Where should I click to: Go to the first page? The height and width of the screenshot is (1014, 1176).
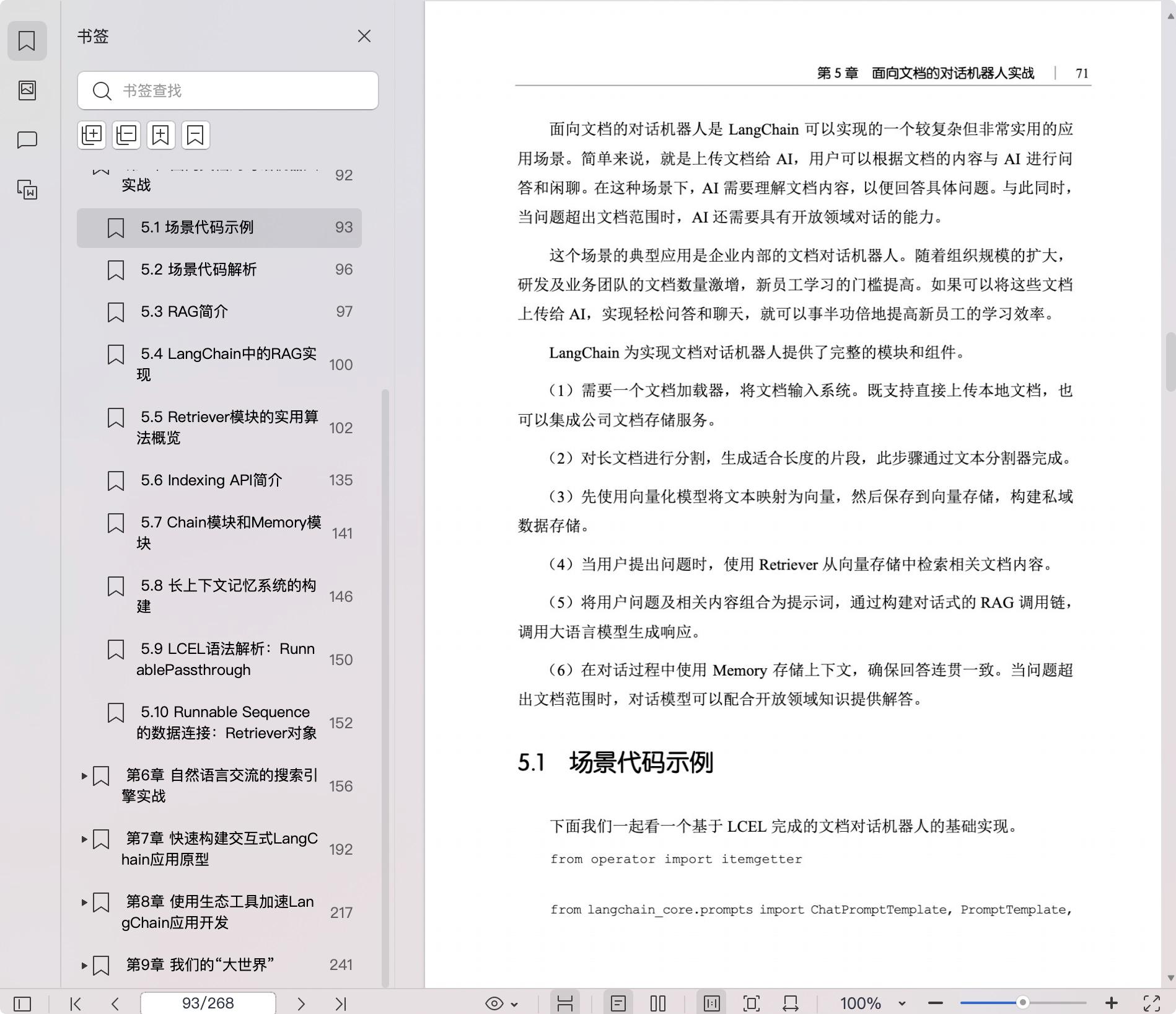click(76, 1003)
